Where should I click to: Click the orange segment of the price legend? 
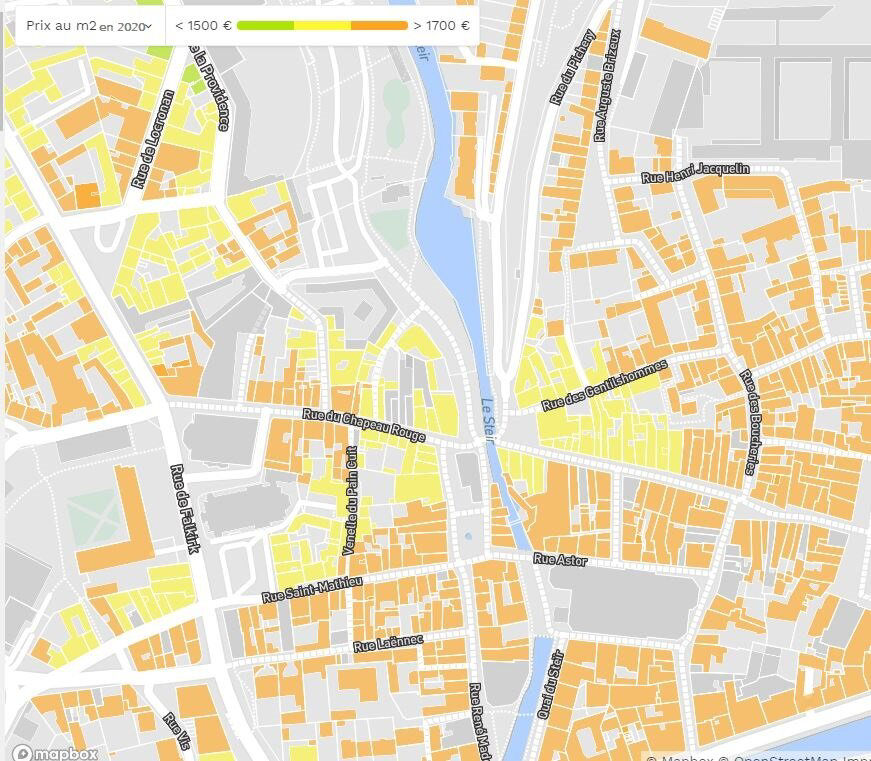[x=379, y=25]
